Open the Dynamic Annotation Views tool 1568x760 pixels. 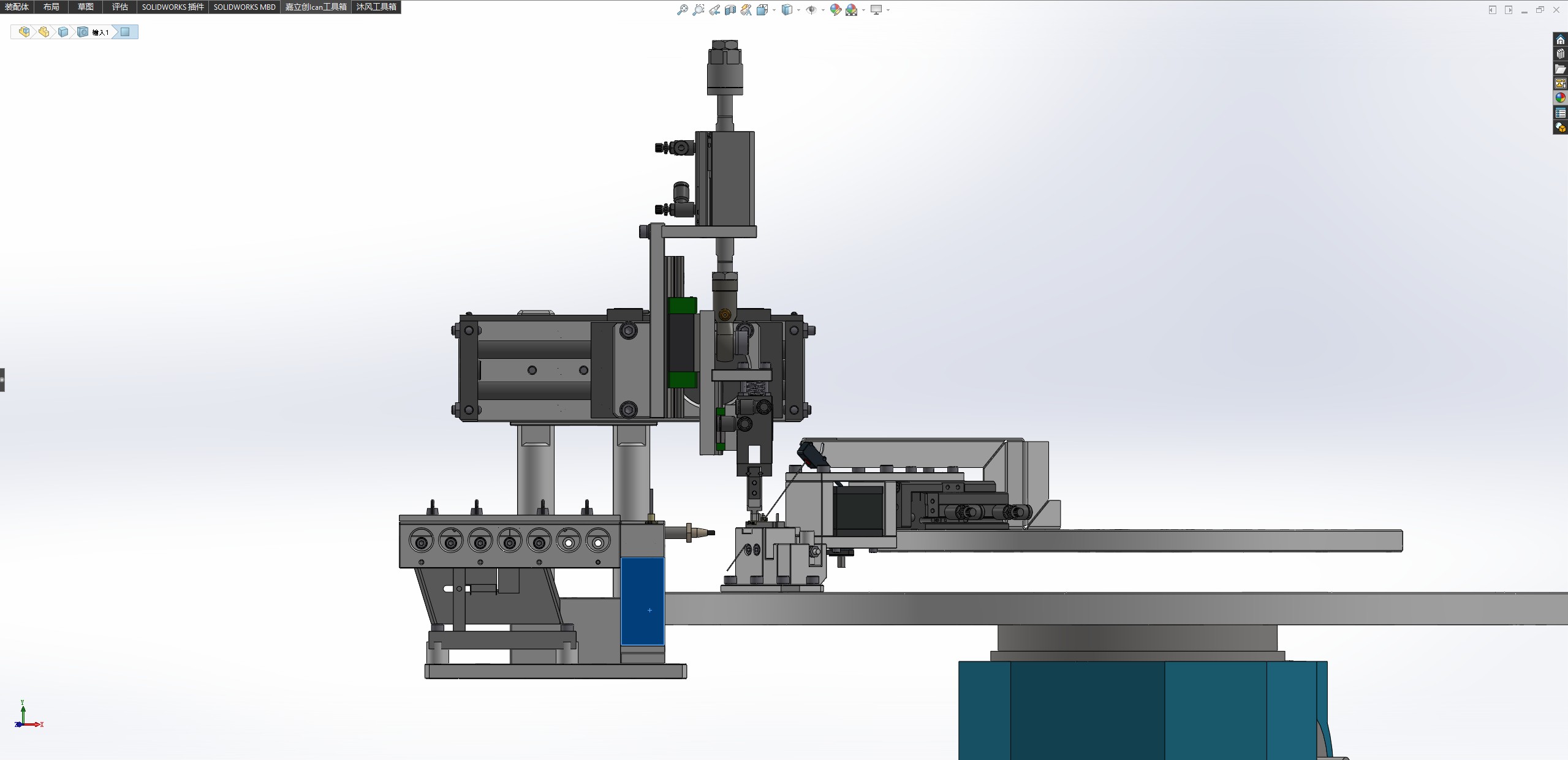click(746, 10)
